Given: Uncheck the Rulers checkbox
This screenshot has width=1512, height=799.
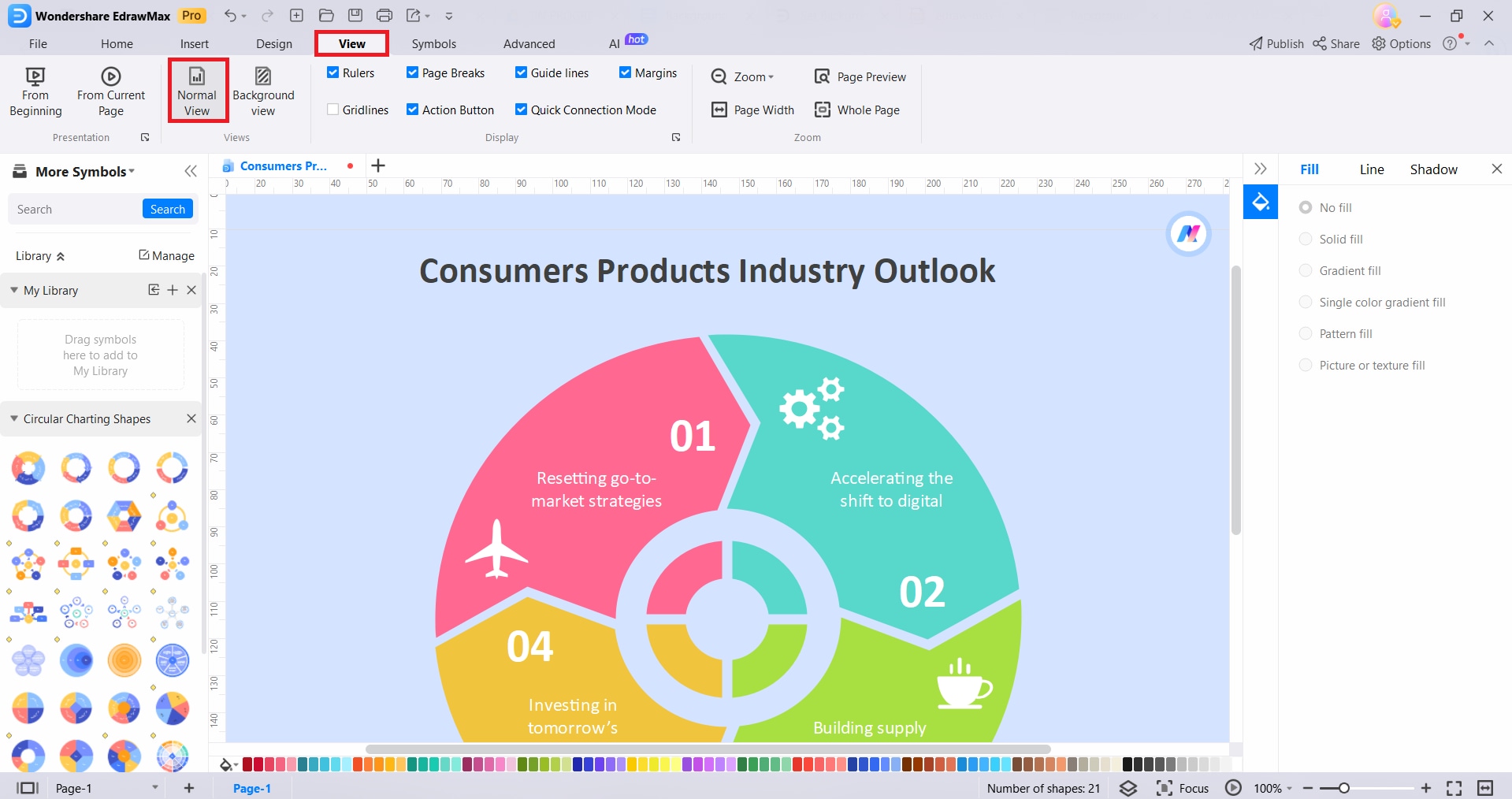Looking at the screenshot, I should tap(332, 72).
